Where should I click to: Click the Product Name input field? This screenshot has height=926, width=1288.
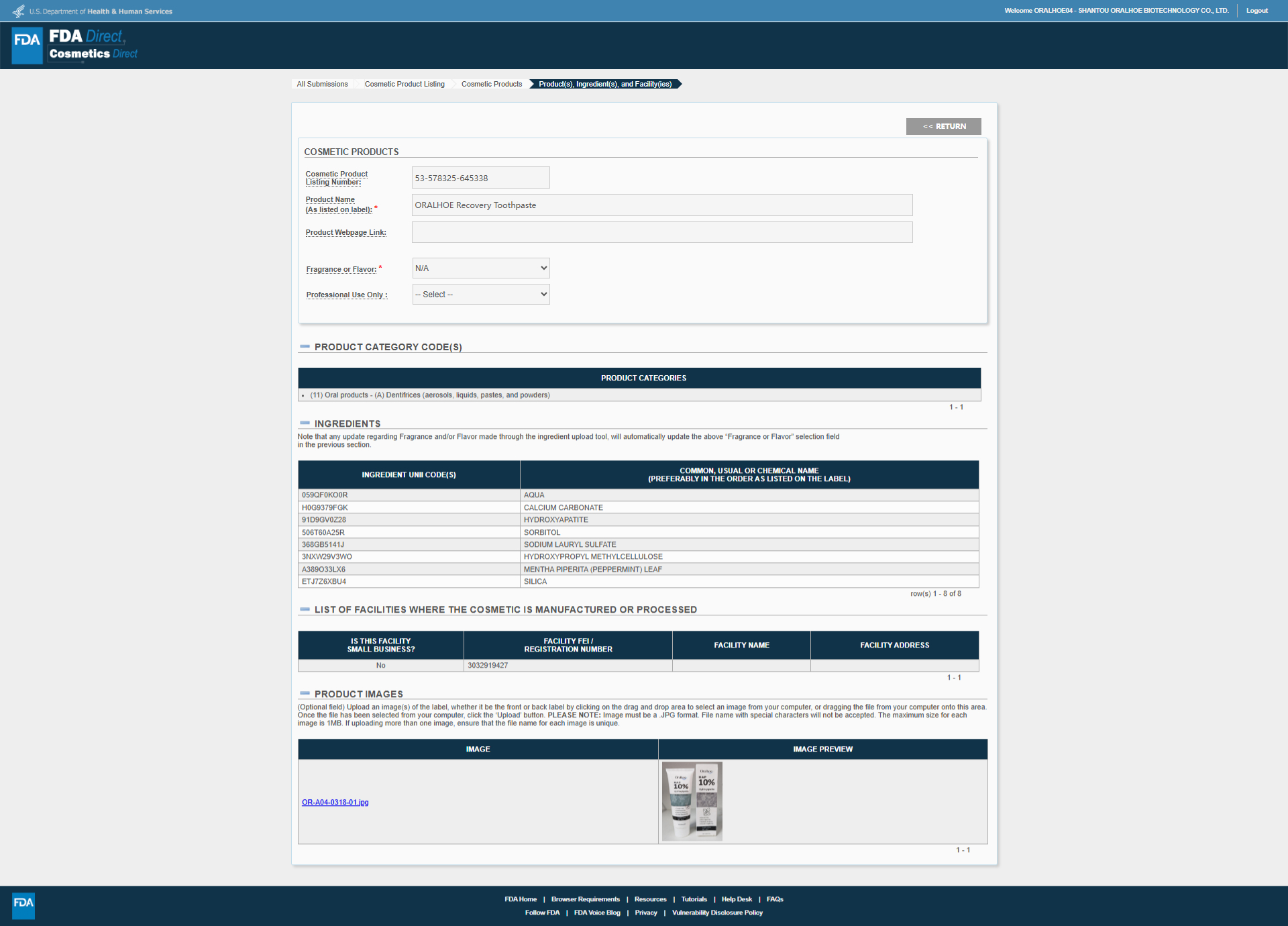[662, 205]
